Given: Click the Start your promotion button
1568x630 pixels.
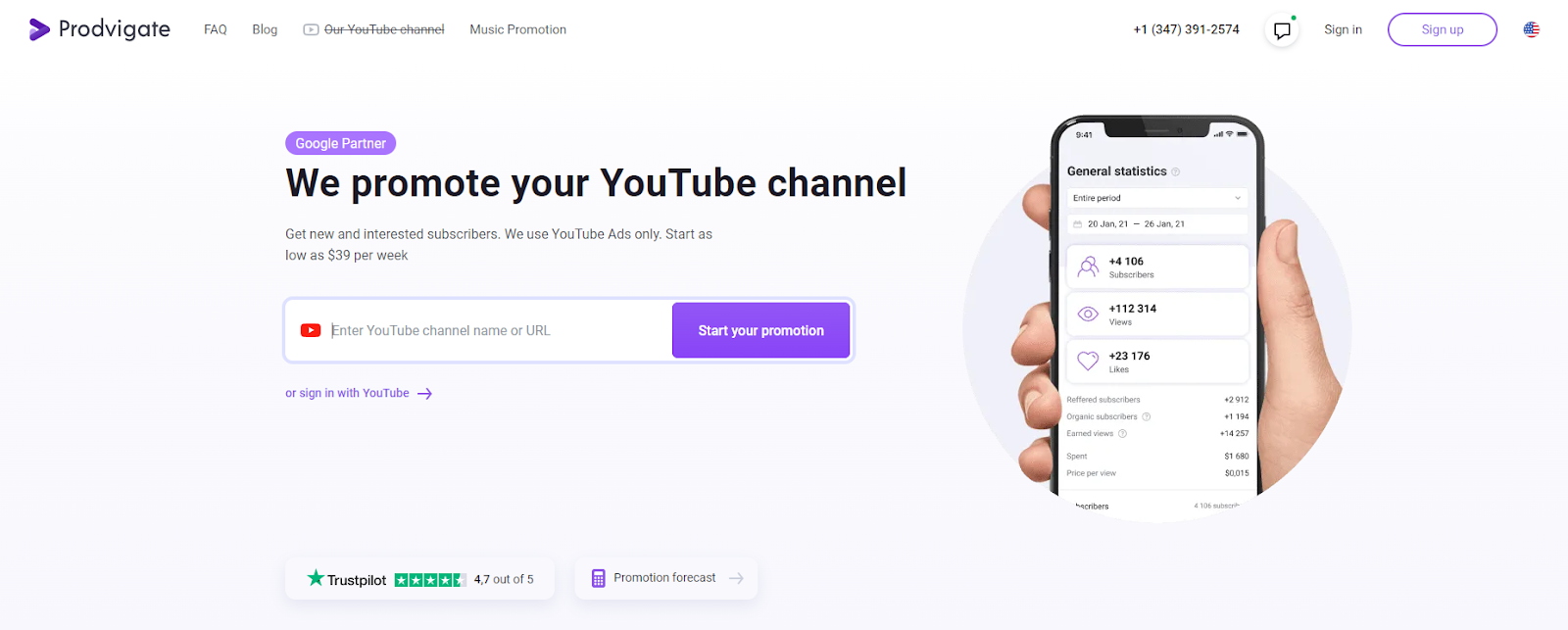Looking at the screenshot, I should click(x=760, y=330).
